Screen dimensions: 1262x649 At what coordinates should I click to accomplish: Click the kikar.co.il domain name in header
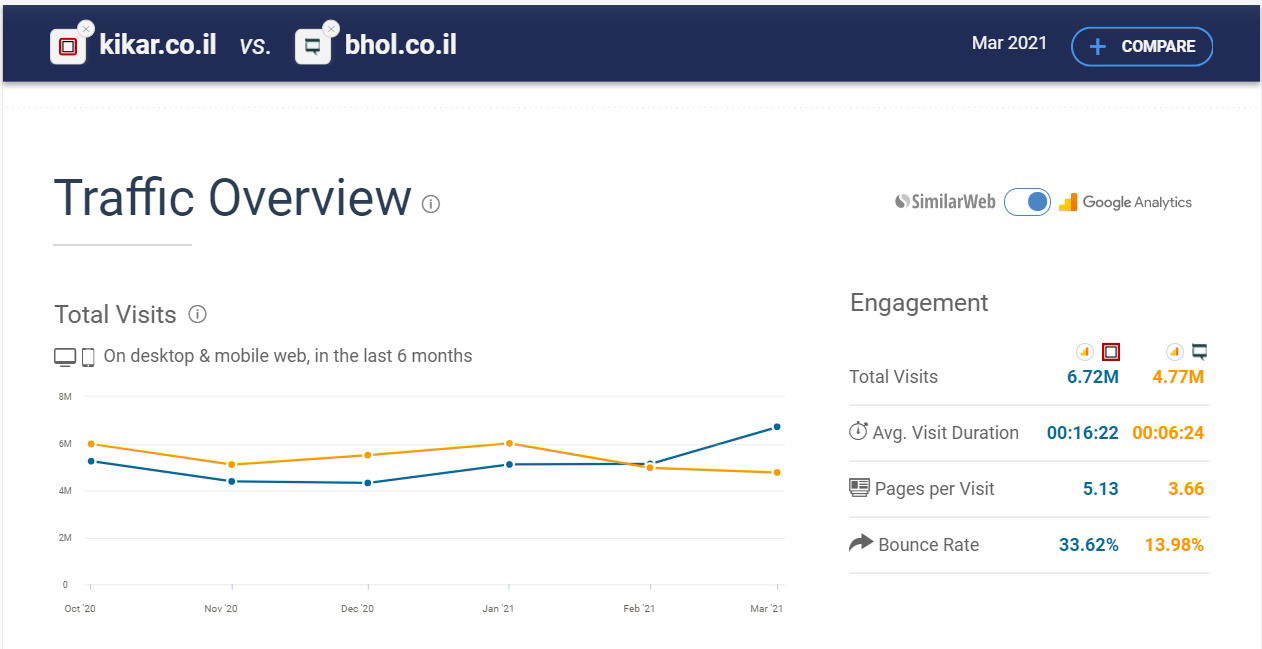point(158,45)
